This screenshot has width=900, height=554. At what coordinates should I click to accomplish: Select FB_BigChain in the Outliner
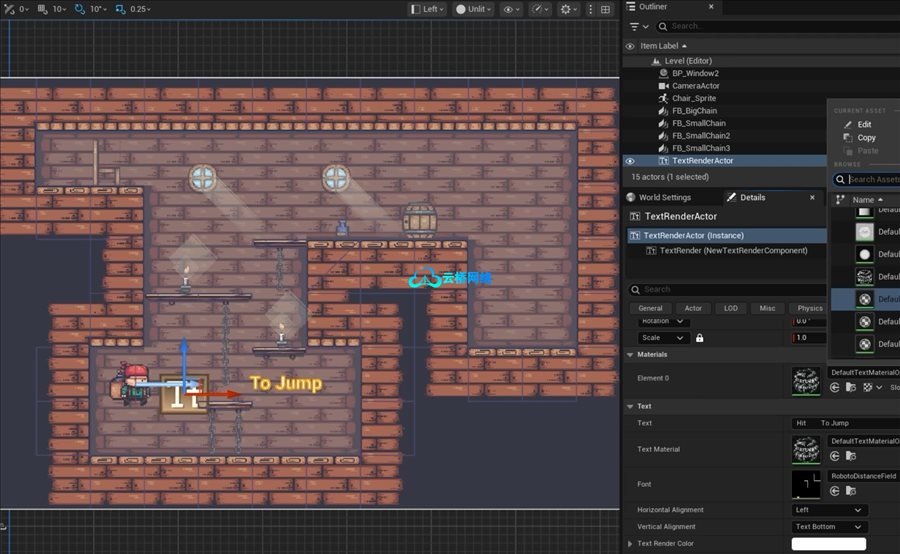[694, 111]
